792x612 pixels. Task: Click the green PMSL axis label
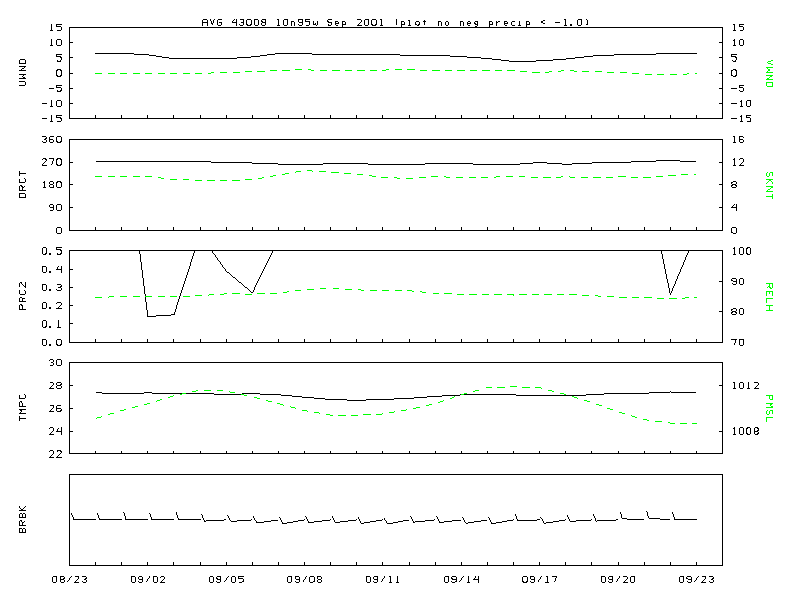(769, 408)
